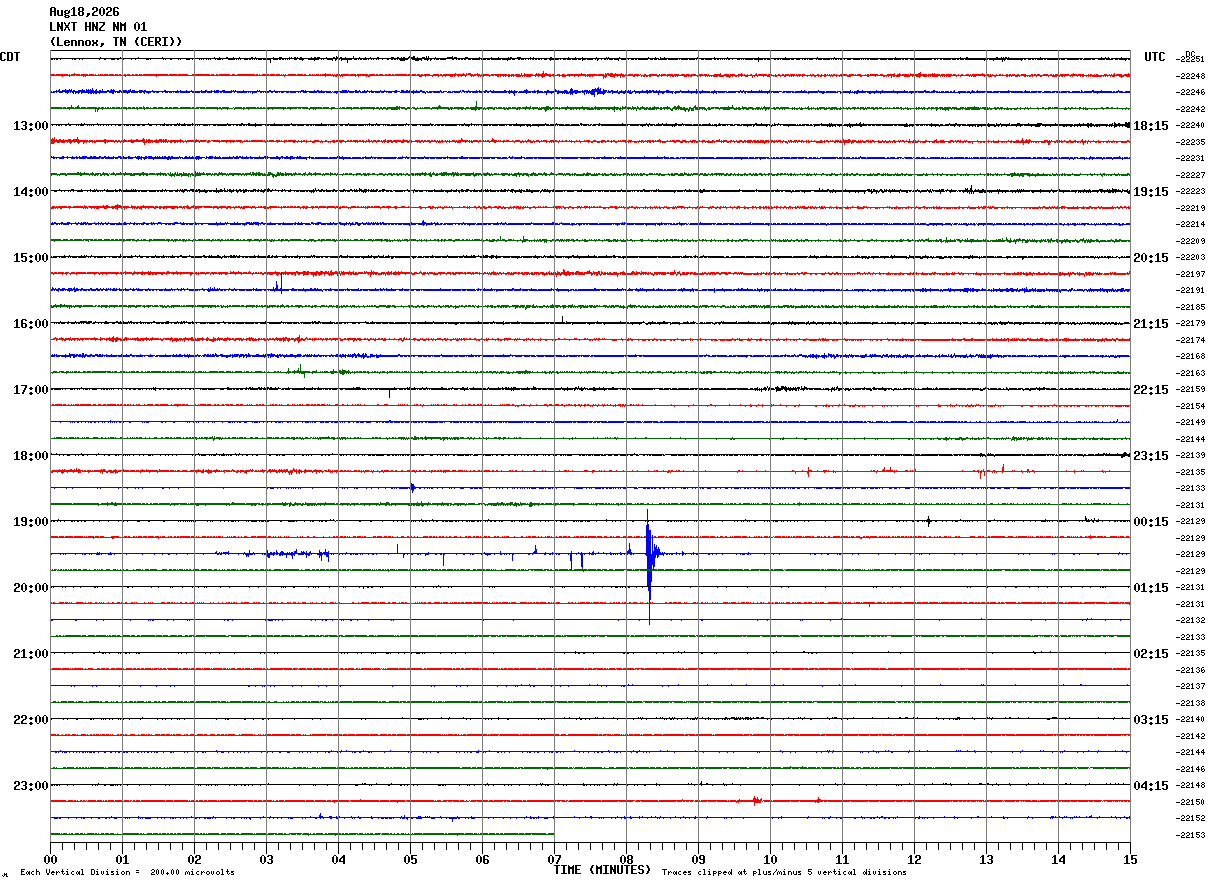The height and width of the screenshot is (886, 1210).
Task: Click the blue spike in the 15:00 hour
Action: pyautogui.click(x=279, y=284)
